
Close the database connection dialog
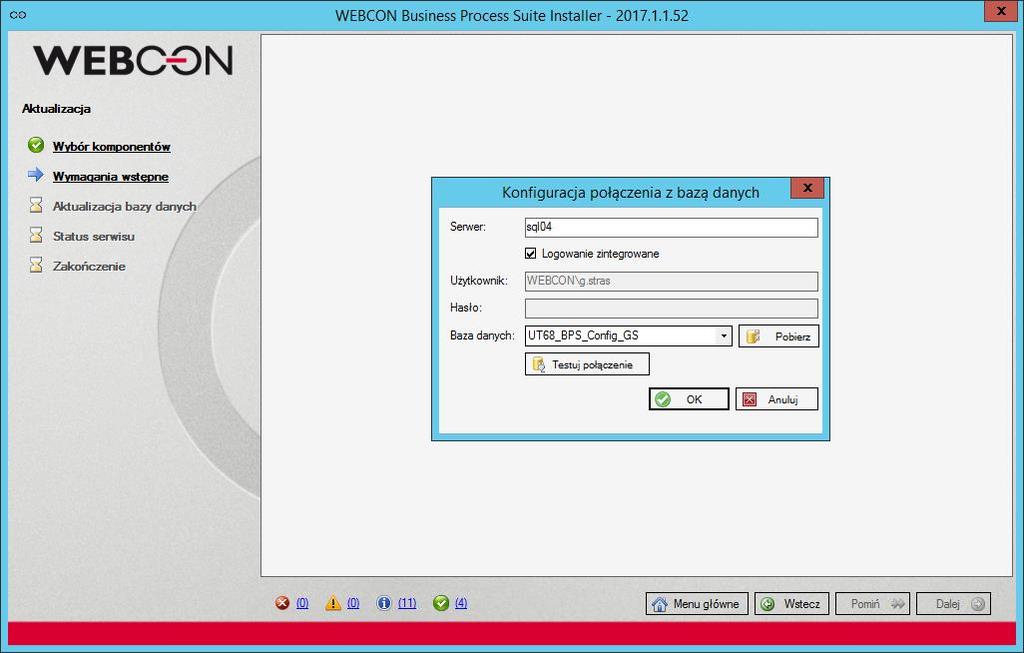click(x=807, y=188)
